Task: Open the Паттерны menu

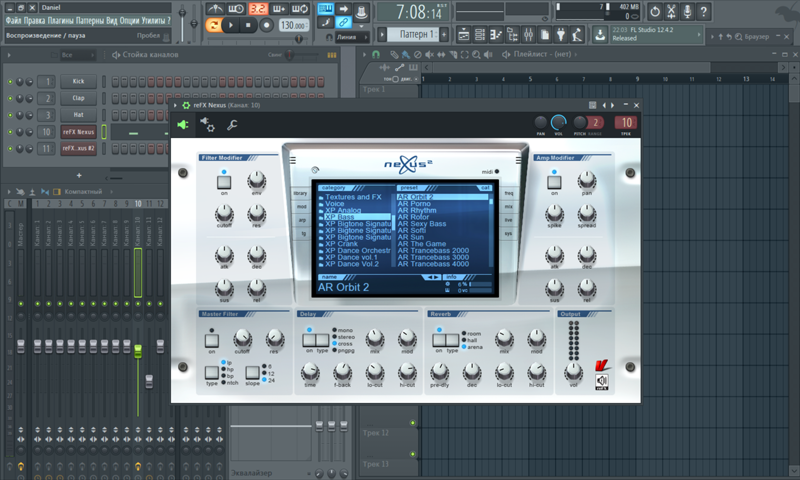Action: click(x=90, y=20)
